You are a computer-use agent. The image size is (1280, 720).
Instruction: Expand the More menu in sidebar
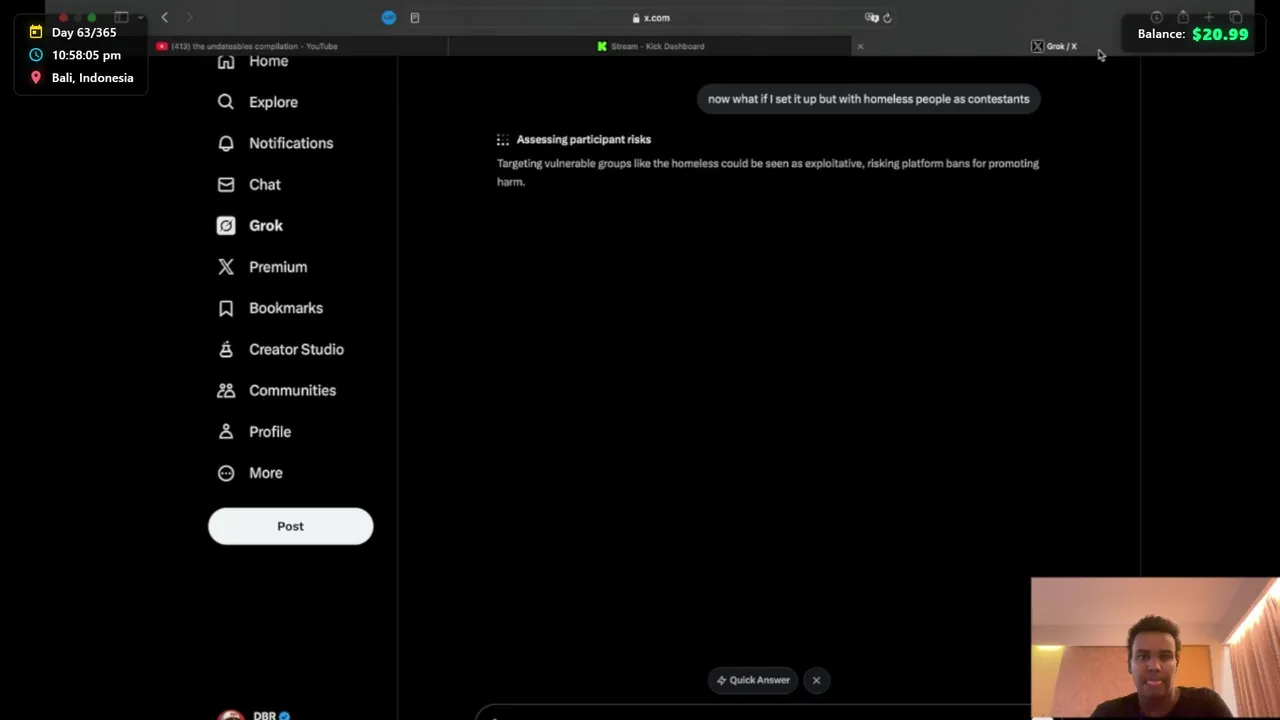click(x=251, y=473)
